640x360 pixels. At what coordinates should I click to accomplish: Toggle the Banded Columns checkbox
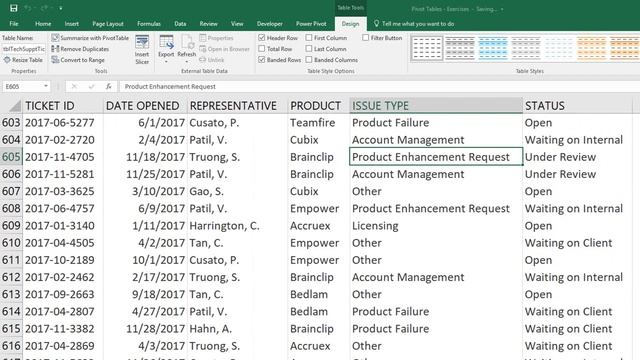coord(309,60)
